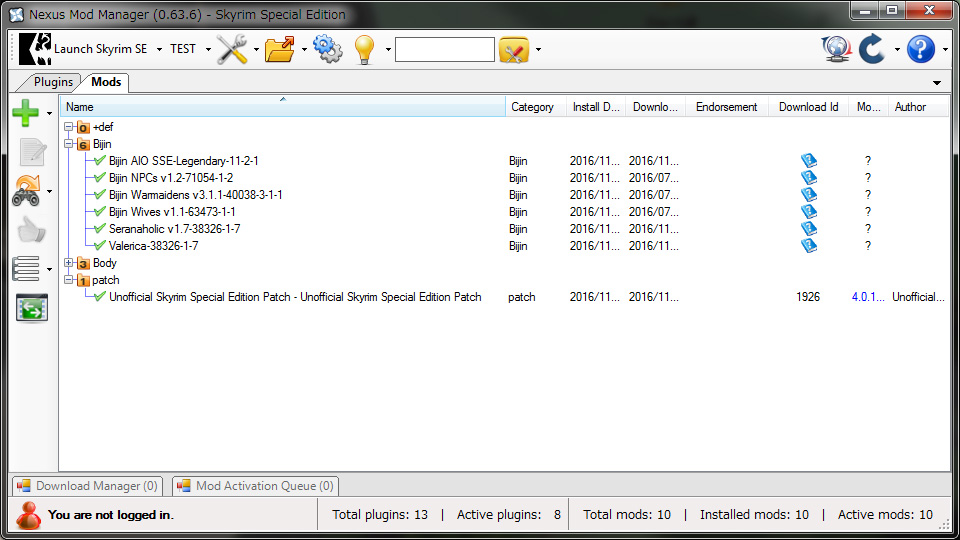The image size is (960, 540).
Task: Open the help icon dropdown arrow
Action: [x=945, y=50]
